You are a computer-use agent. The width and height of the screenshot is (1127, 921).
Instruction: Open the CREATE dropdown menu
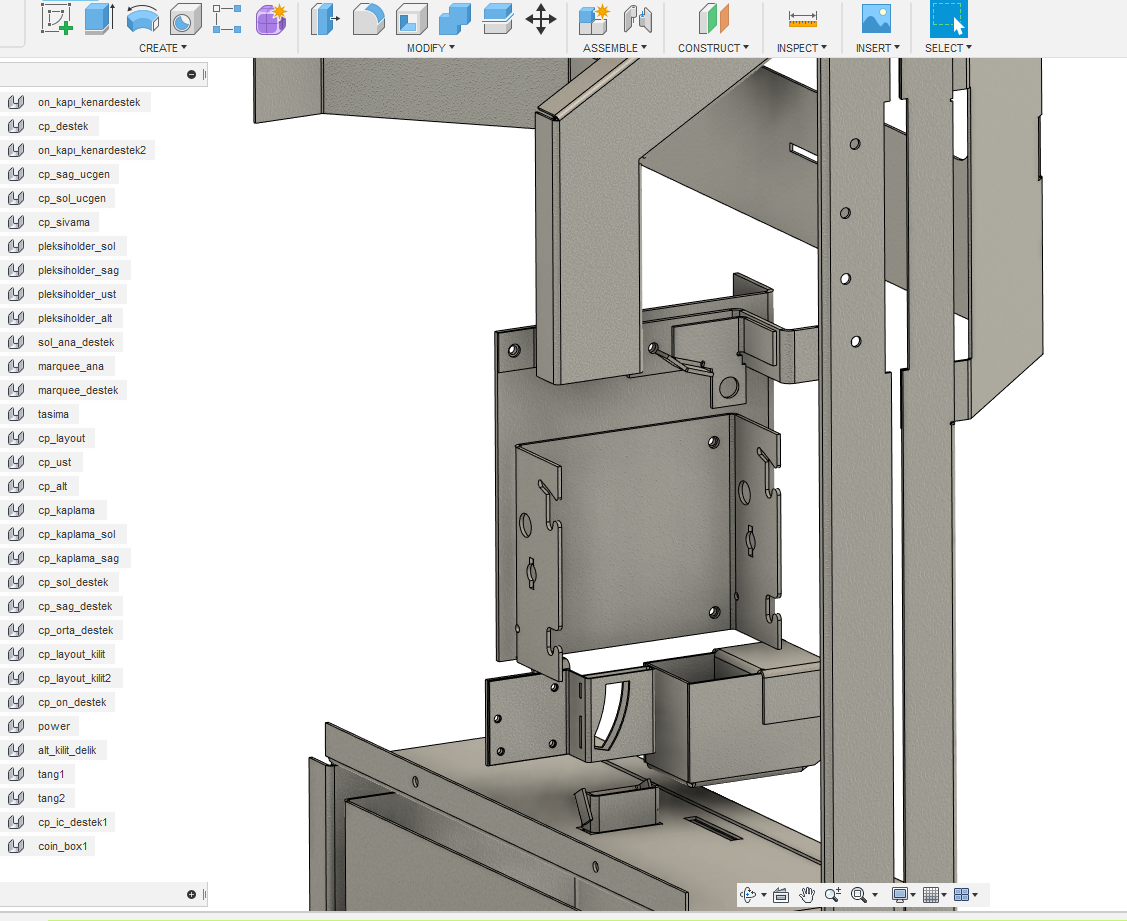click(163, 48)
